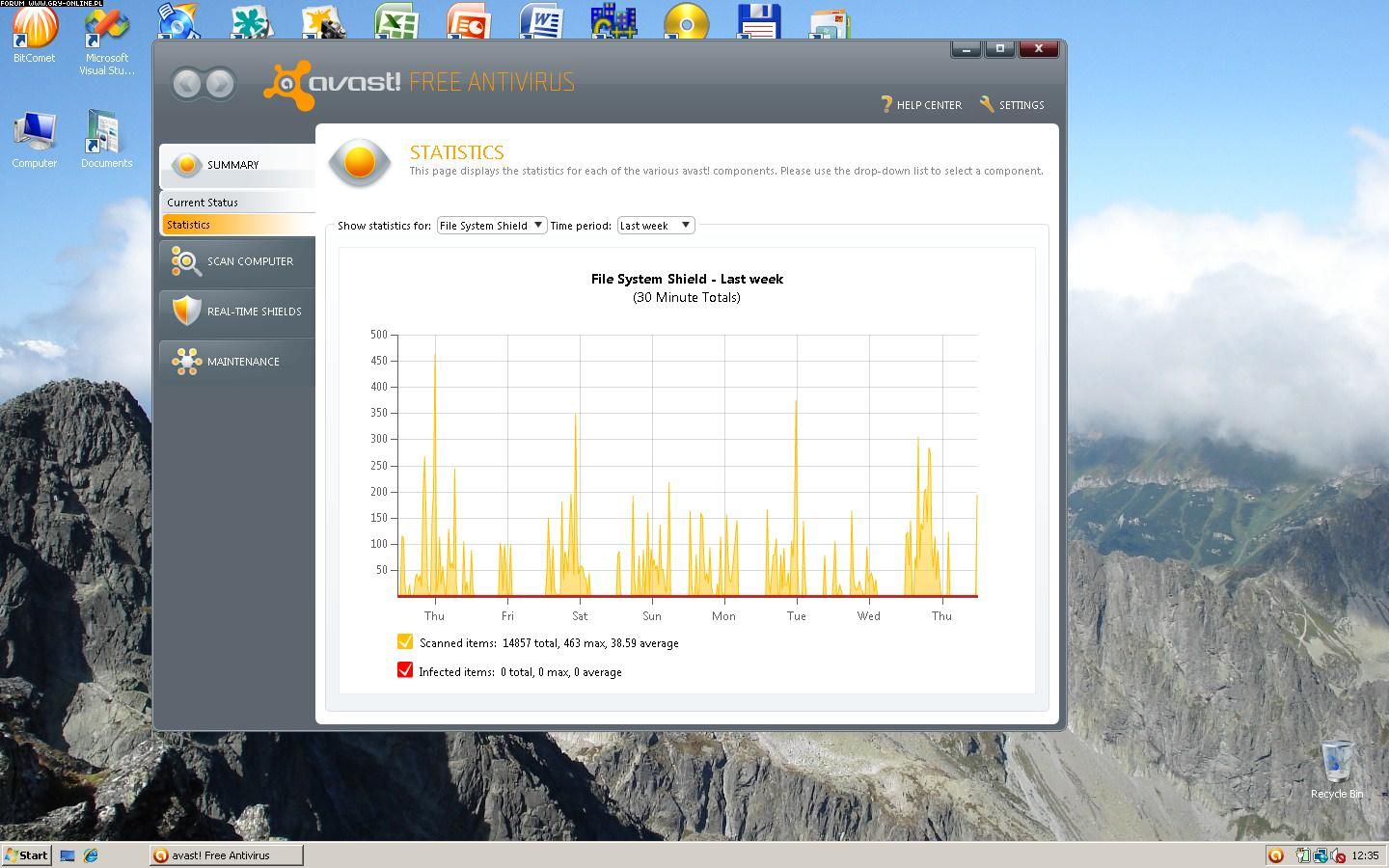
Task: Click the chart title File System Shield - Last week
Action: tap(687, 279)
